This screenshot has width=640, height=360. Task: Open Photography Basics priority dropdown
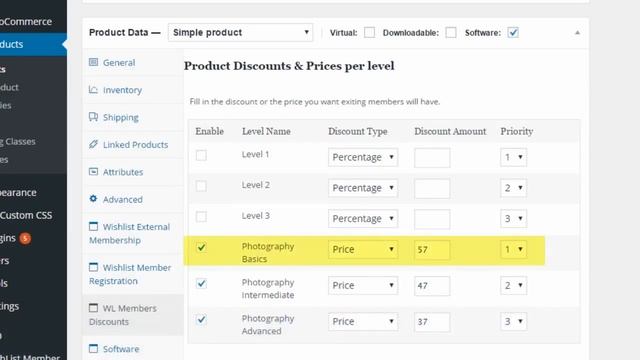click(x=513, y=249)
